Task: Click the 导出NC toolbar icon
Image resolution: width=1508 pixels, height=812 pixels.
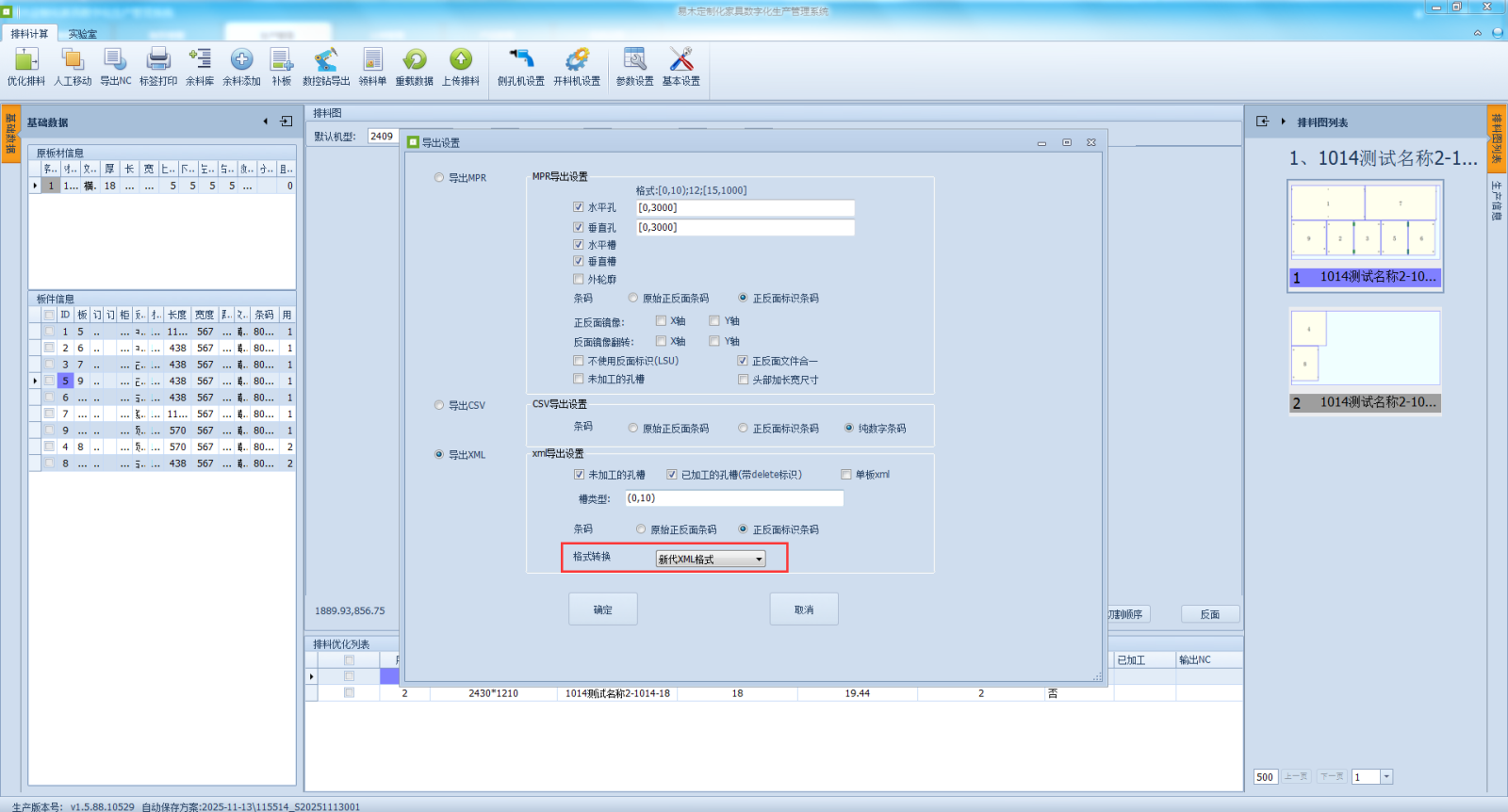Action: 115,61
